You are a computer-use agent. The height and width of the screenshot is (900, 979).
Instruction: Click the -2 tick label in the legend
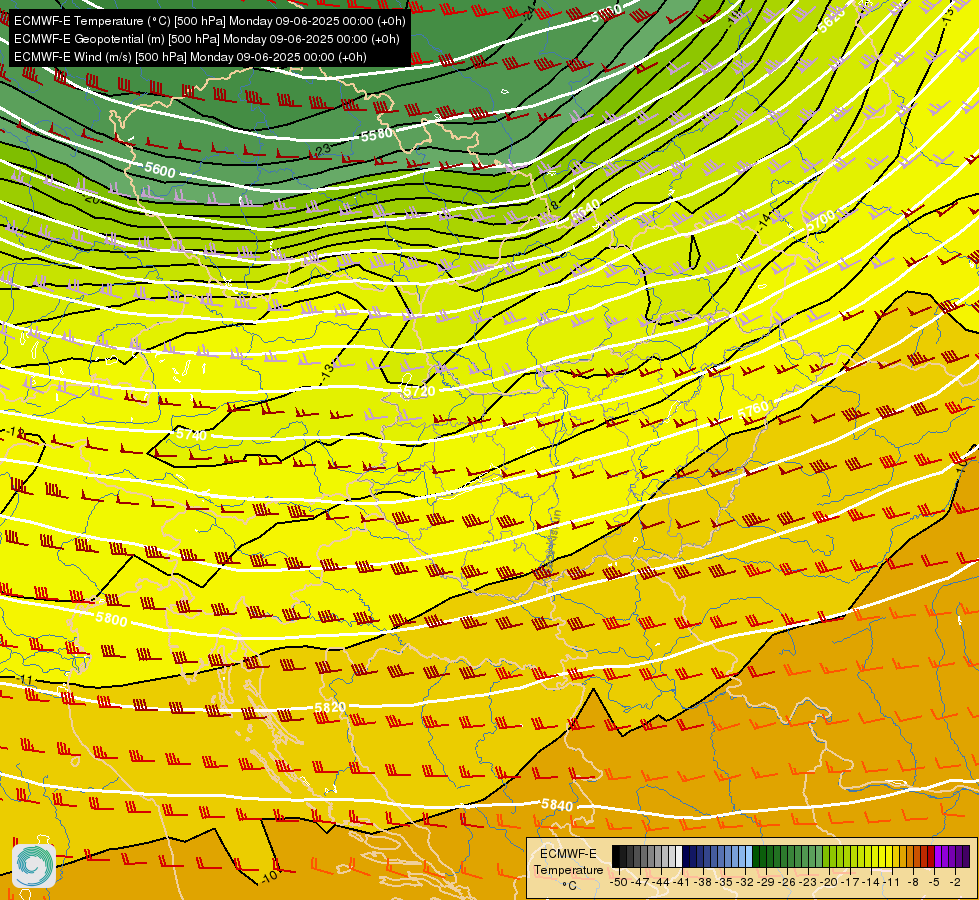955,882
